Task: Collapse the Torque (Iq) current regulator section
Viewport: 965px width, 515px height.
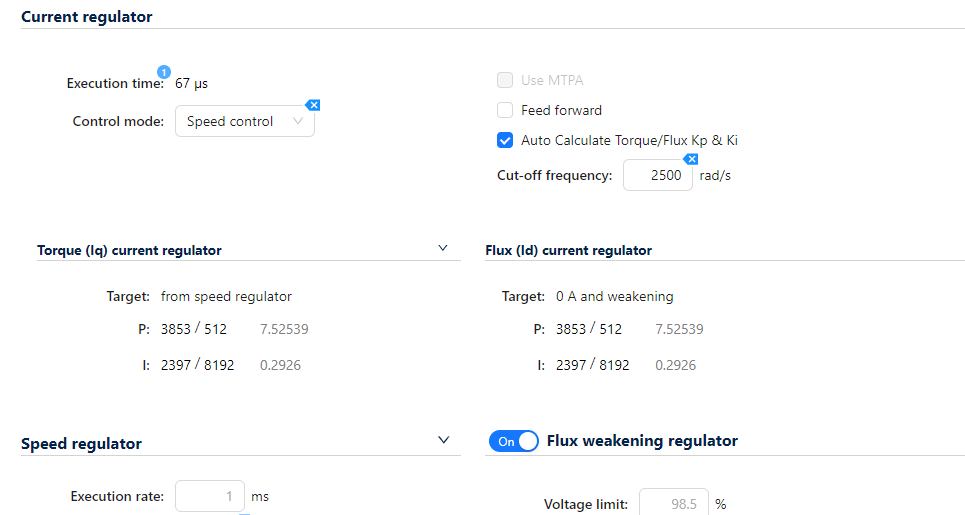Action: pyautogui.click(x=442, y=248)
